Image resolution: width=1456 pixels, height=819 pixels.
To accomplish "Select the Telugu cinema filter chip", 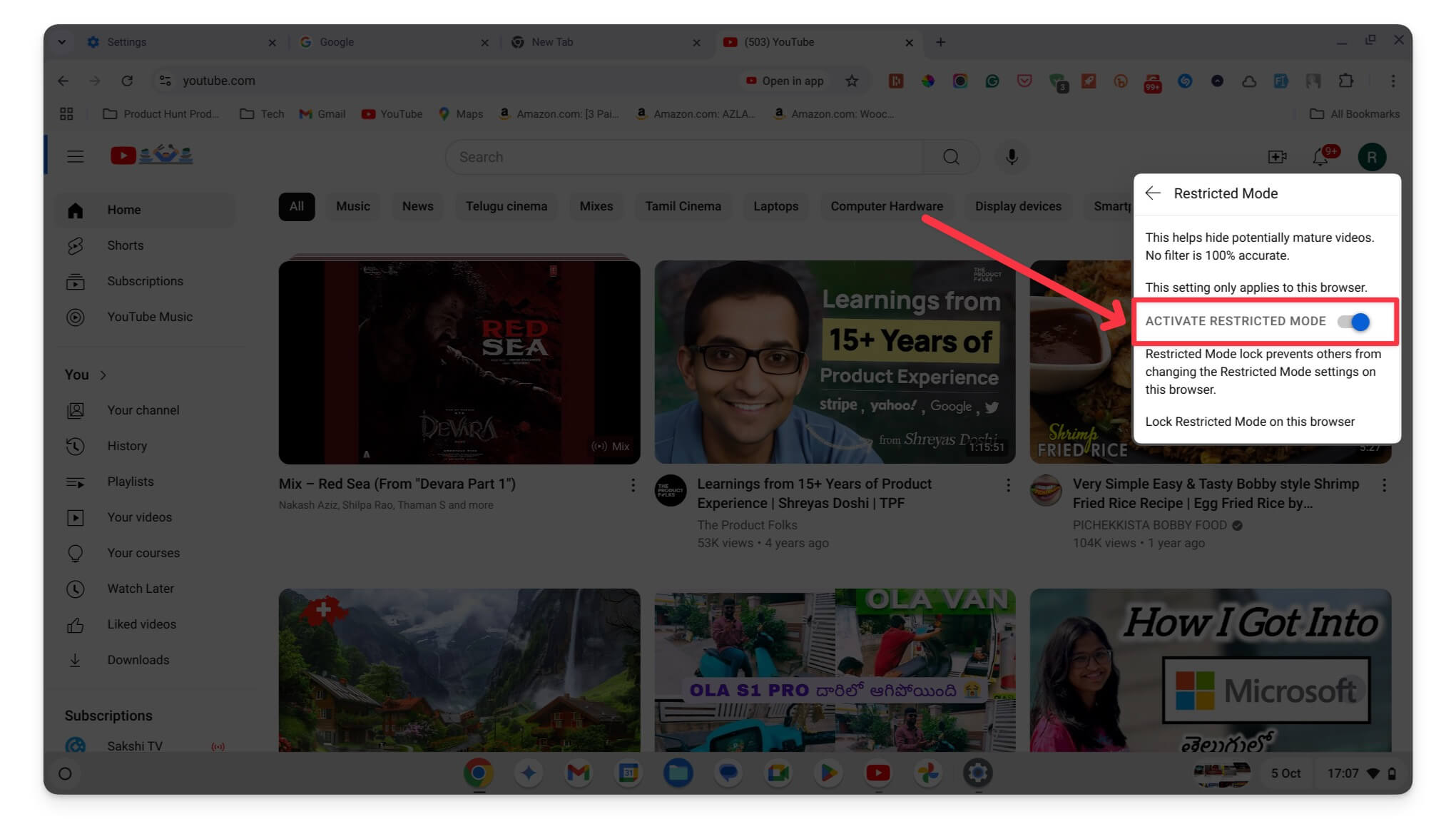I will [506, 206].
